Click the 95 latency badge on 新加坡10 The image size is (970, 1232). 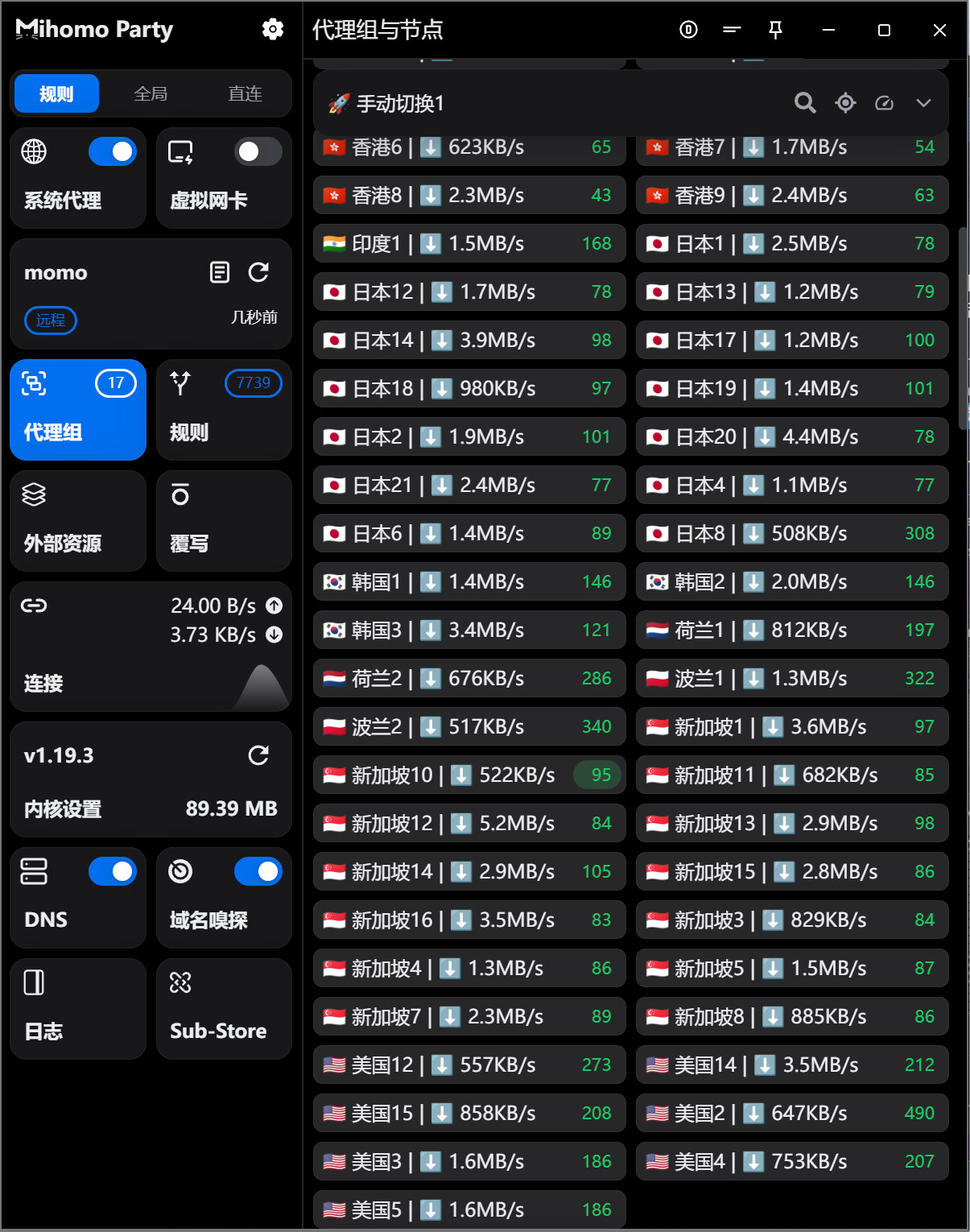601,775
